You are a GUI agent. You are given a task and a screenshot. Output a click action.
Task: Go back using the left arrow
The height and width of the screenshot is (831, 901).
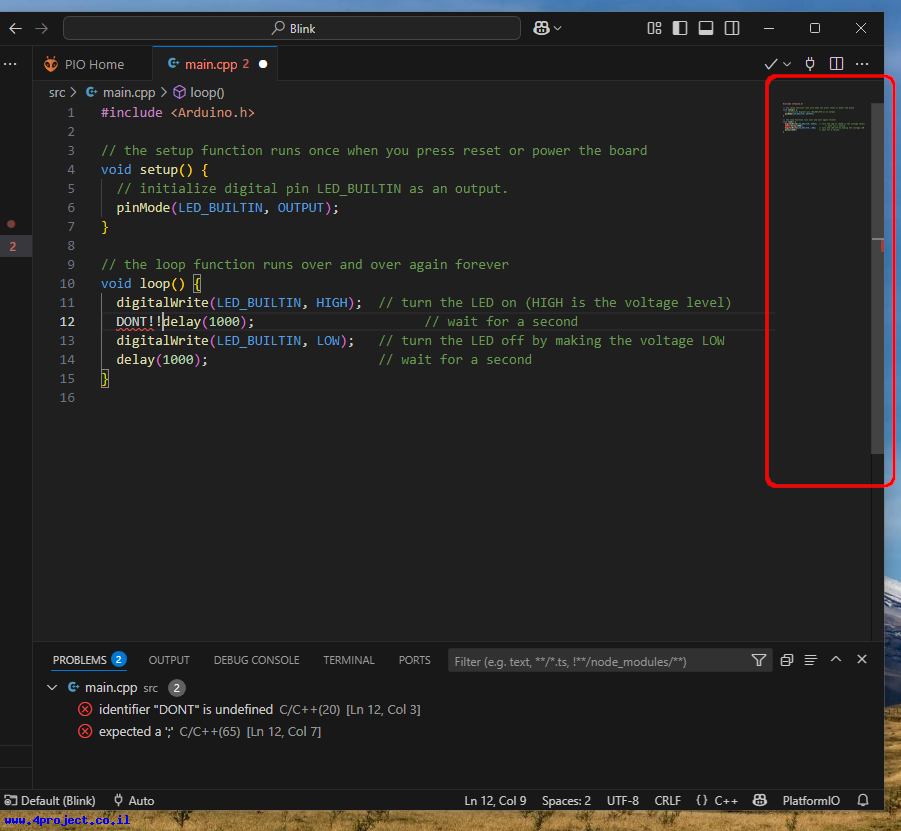coord(16,28)
